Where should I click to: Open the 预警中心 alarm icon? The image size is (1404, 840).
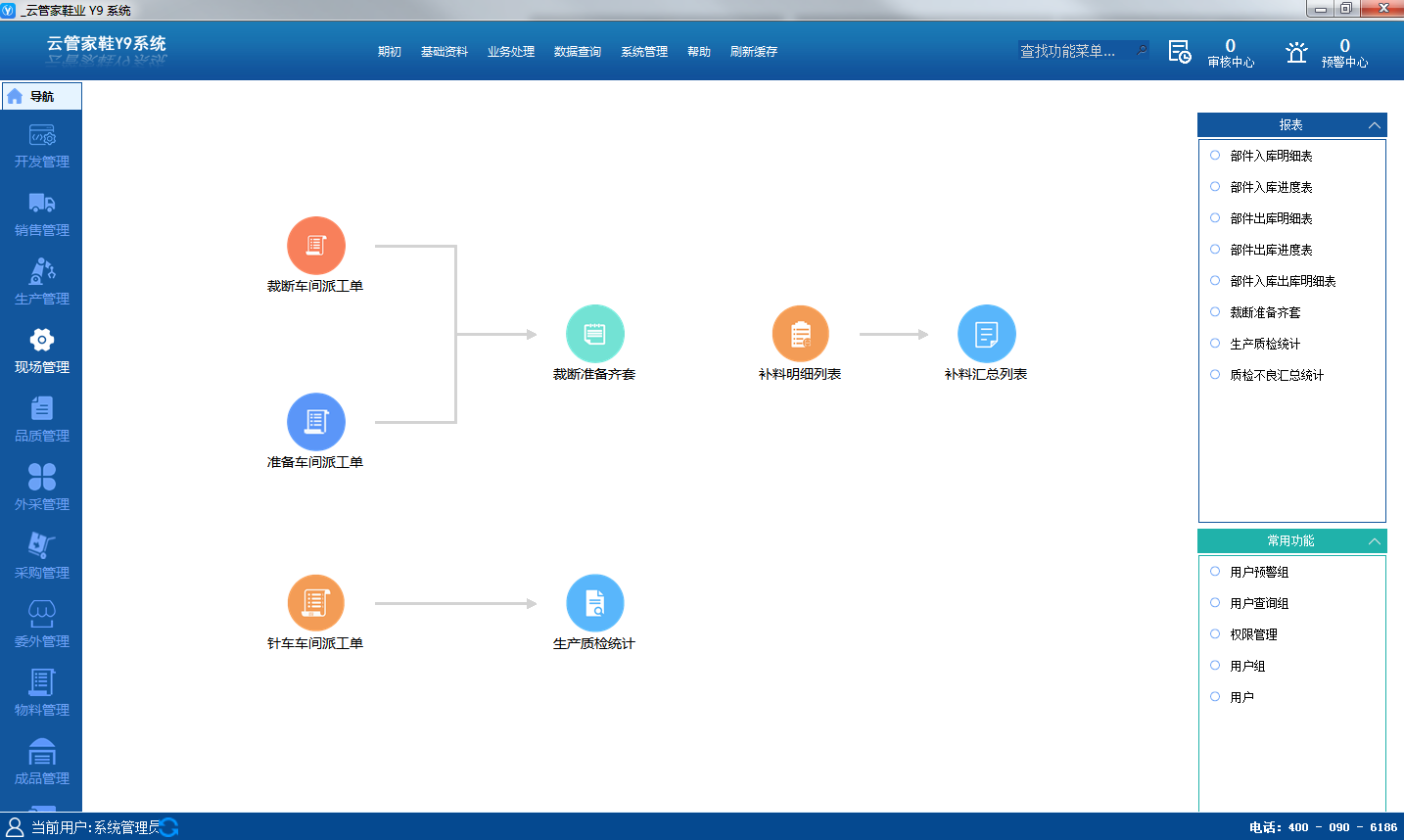click(x=1296, y=52)
